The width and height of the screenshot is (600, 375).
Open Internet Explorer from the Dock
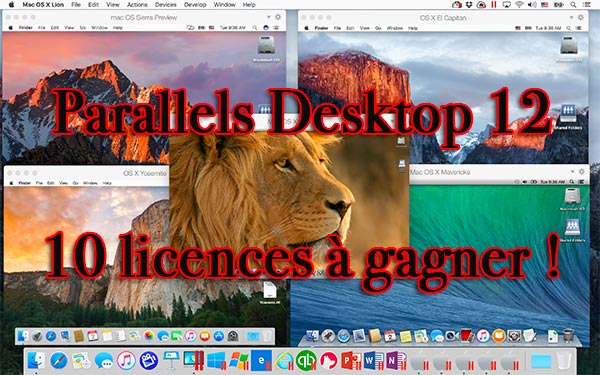point(284,361)
